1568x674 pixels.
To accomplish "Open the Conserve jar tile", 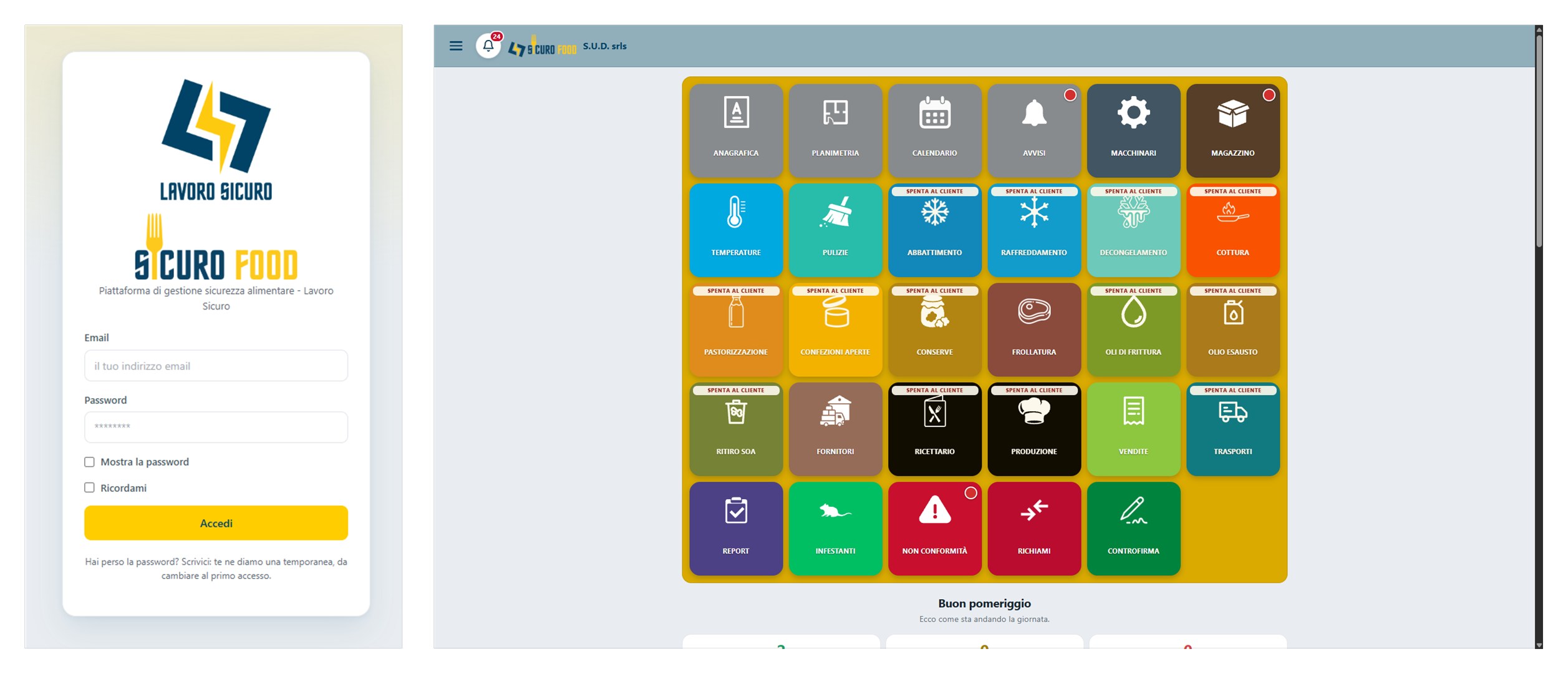I will [x=934, y=330].
